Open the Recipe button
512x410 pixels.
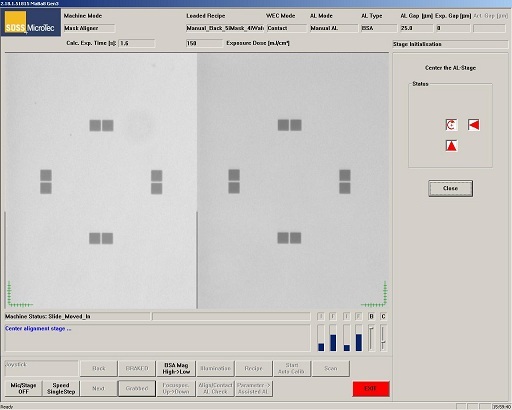tap(254, 368)
